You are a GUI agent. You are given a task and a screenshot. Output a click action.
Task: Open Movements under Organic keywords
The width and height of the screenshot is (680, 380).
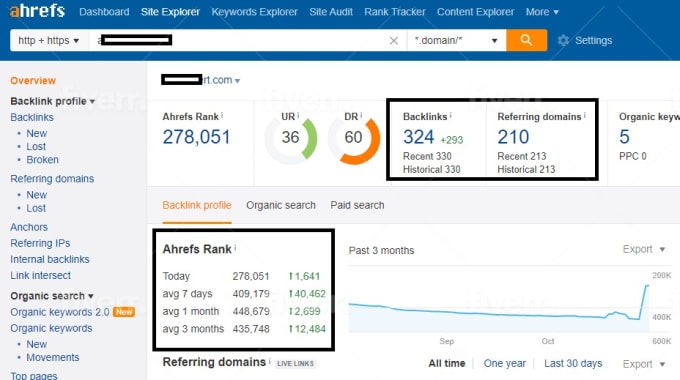click(x=53, y=357)
